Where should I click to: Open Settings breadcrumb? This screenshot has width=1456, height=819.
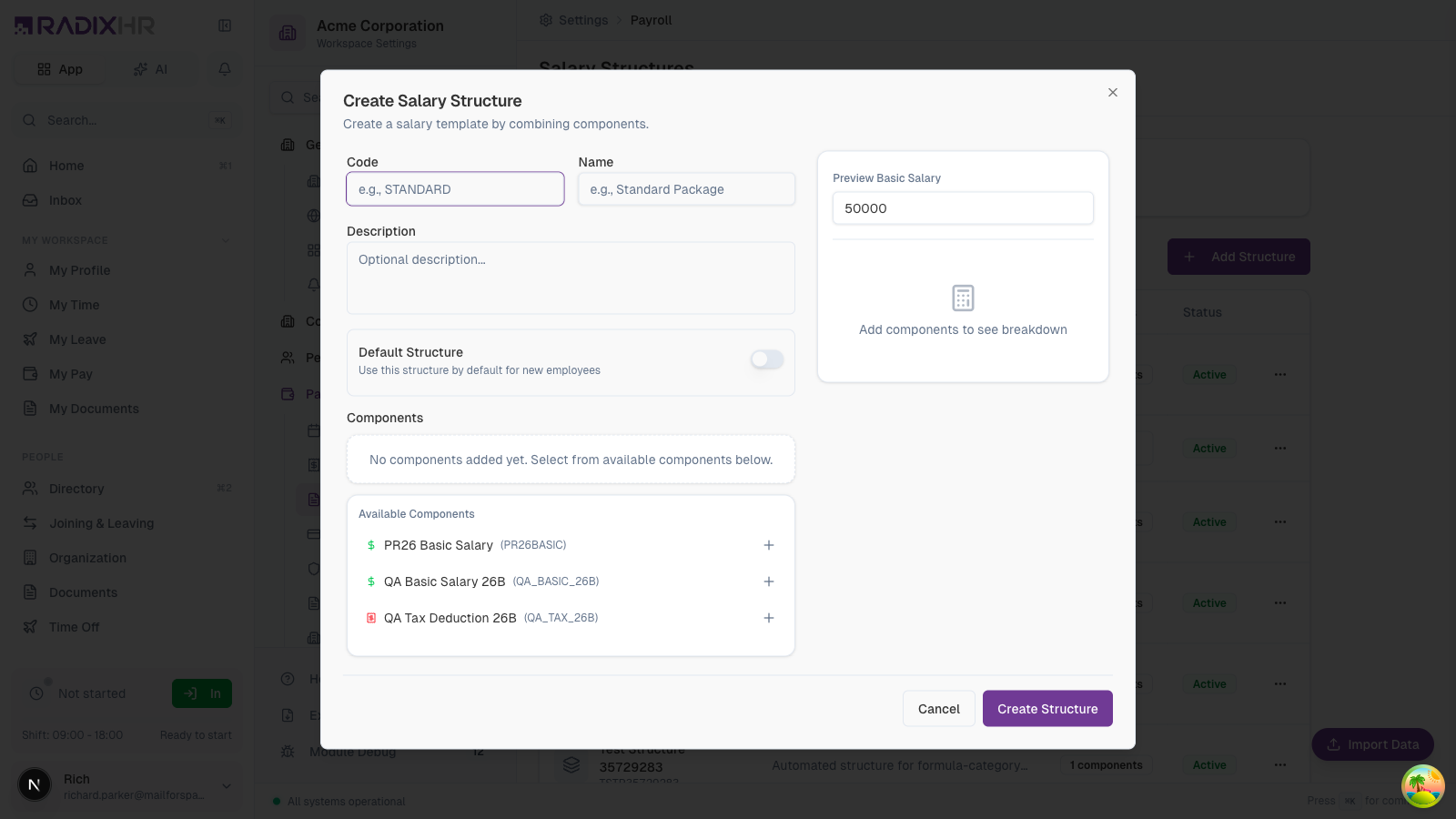point(573,20)
